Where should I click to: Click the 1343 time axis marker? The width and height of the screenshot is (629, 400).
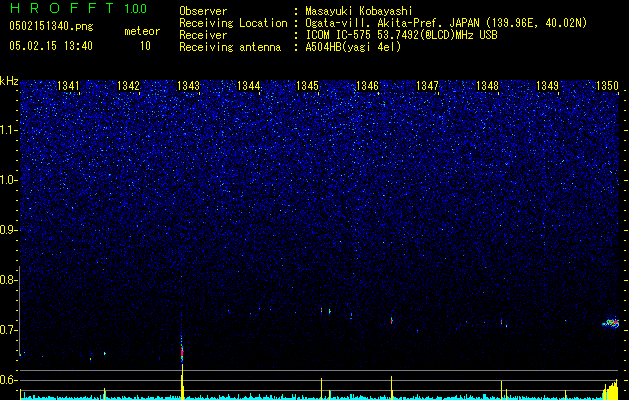(188, 86)
